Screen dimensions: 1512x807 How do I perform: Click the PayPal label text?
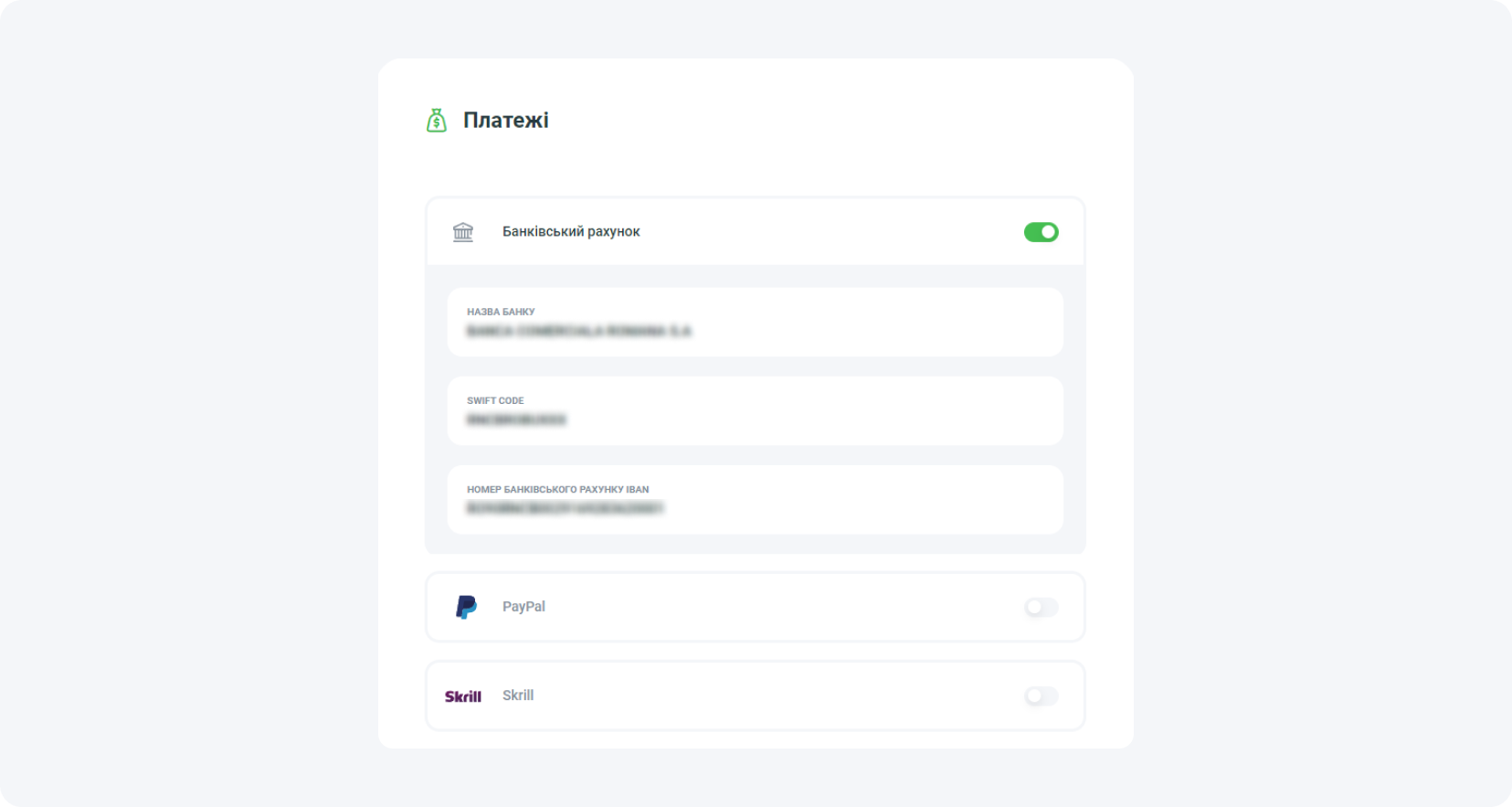523,606
